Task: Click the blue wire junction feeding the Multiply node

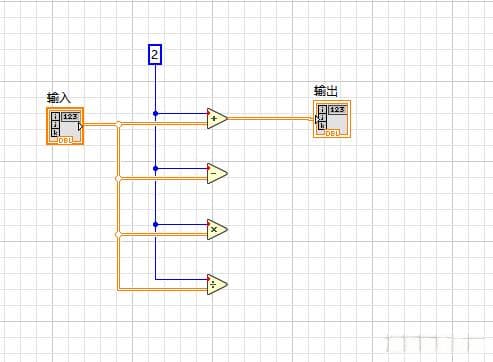Action: (155, 225)
